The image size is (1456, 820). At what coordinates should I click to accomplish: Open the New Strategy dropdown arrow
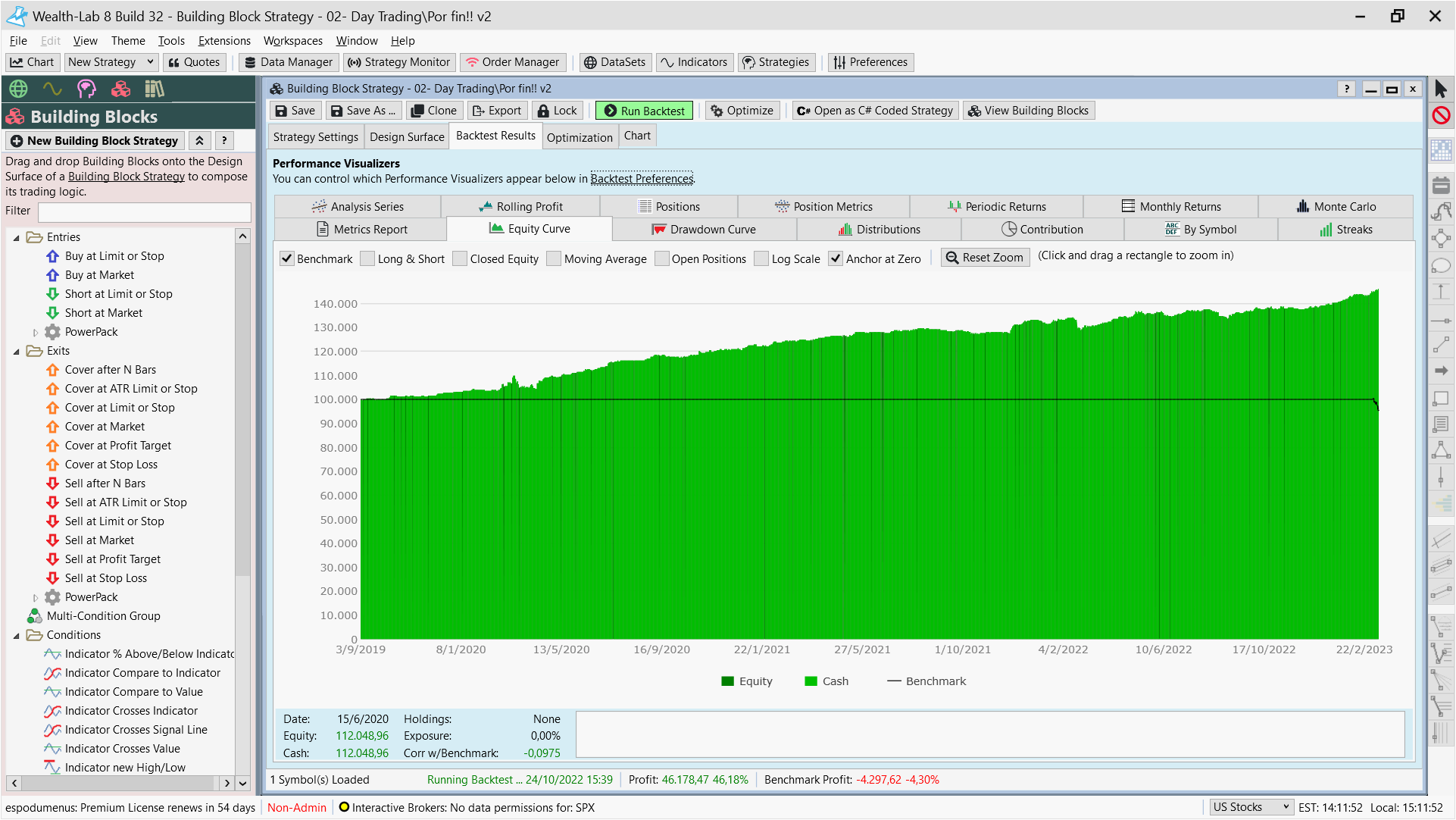(x=150, y=62)
